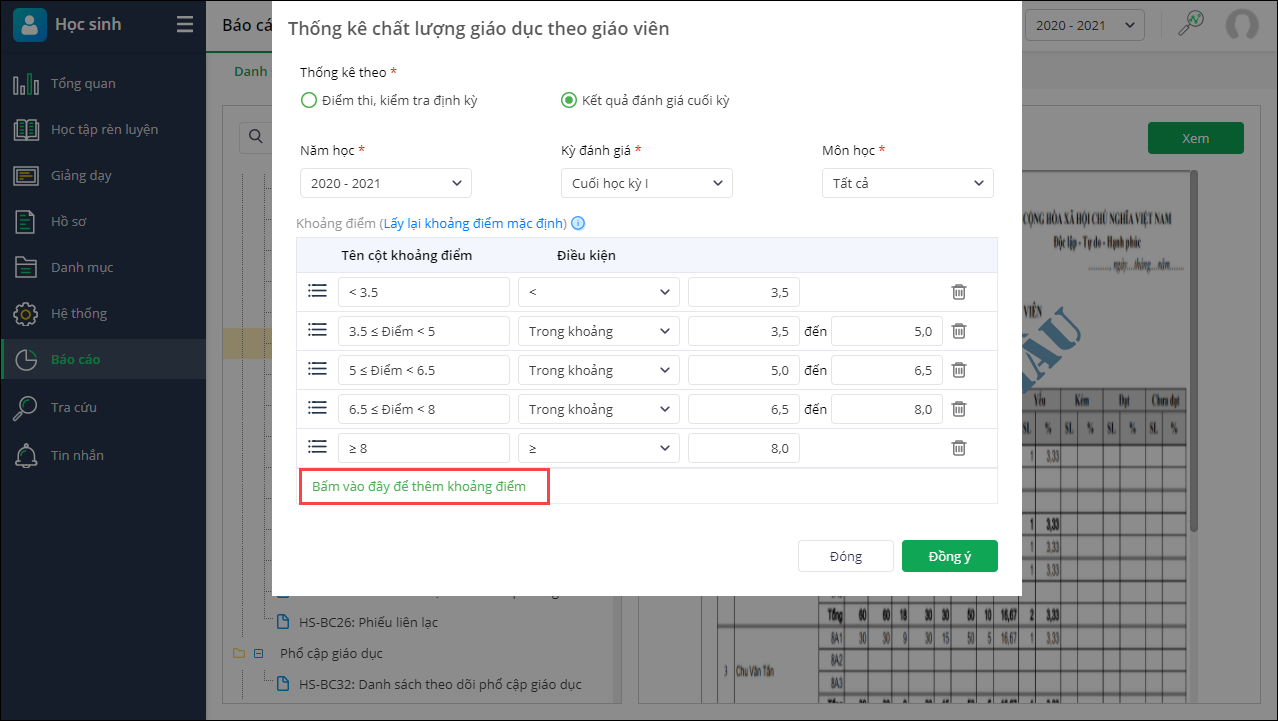This screenshot has height=721, width=1278.
Task: Click the chart search icon in header
Action: [x=1190, y=25]
